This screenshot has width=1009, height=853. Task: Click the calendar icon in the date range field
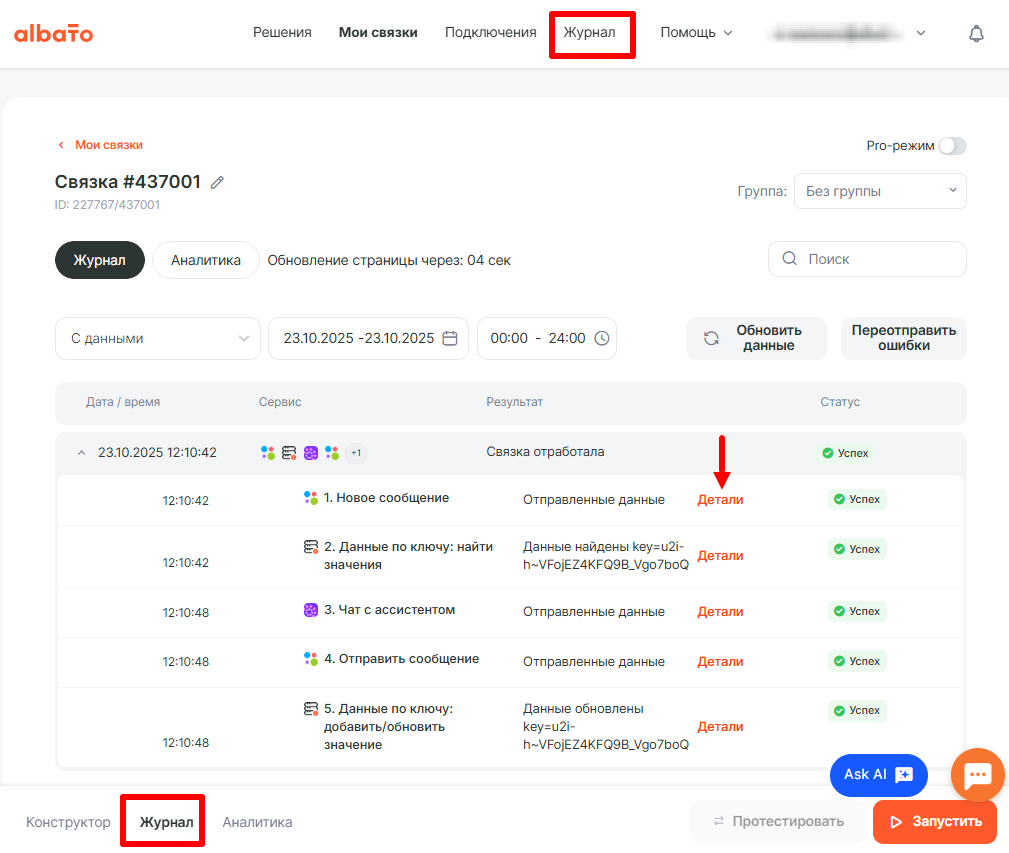(x=450, y=338)
